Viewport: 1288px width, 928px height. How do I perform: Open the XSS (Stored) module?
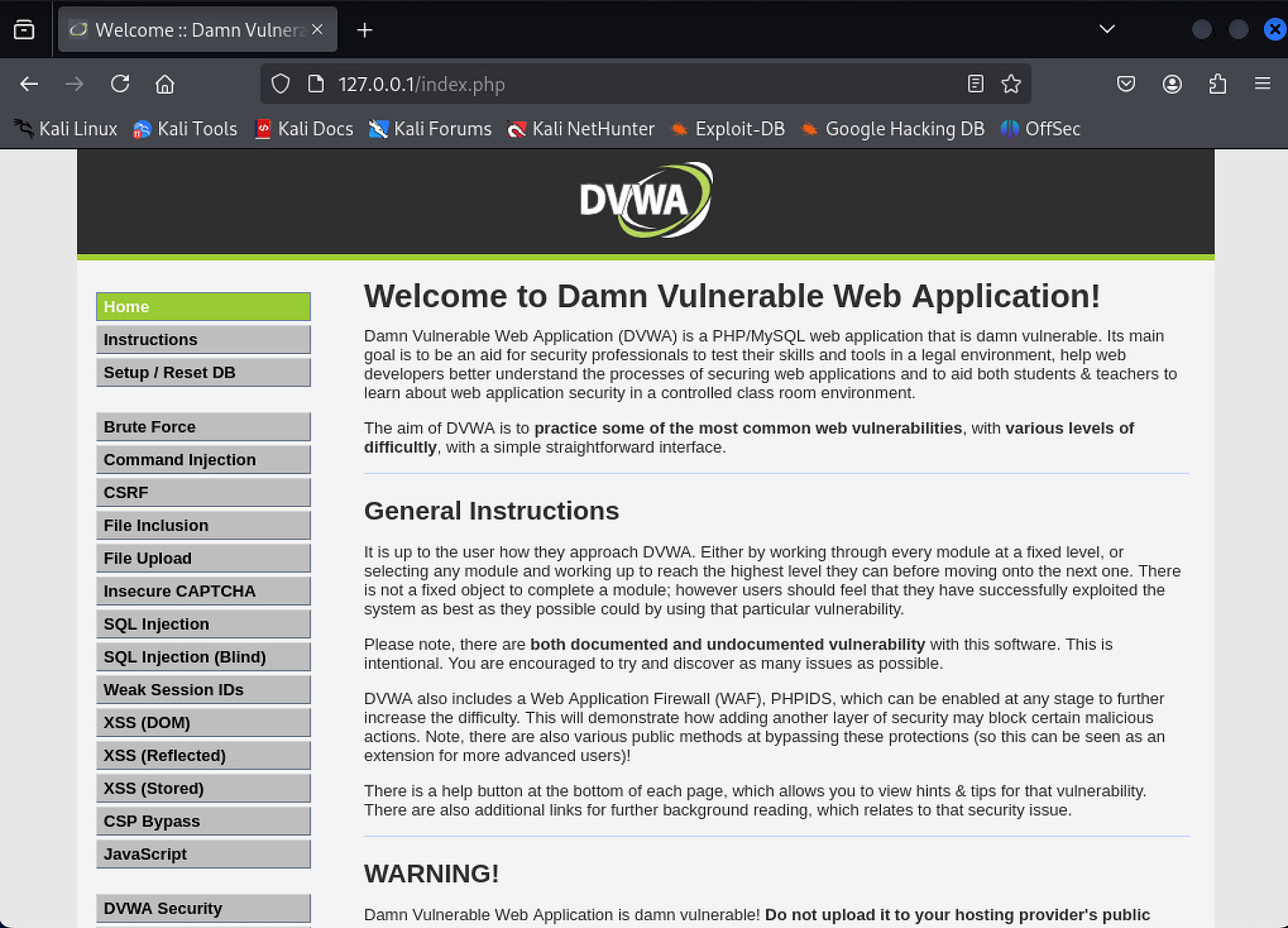203,788
